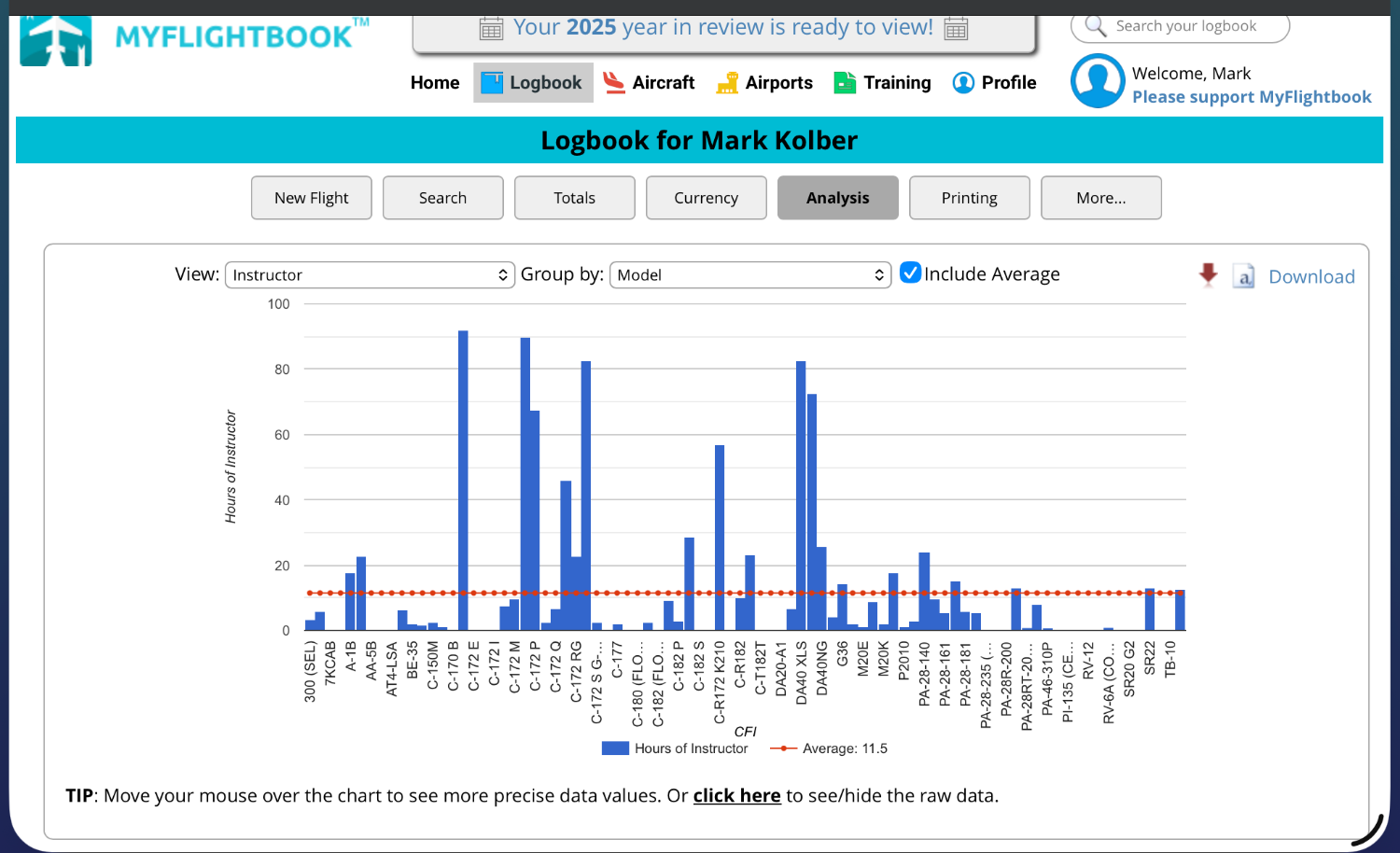Open the Group by Model dropdown

(750, 274)
